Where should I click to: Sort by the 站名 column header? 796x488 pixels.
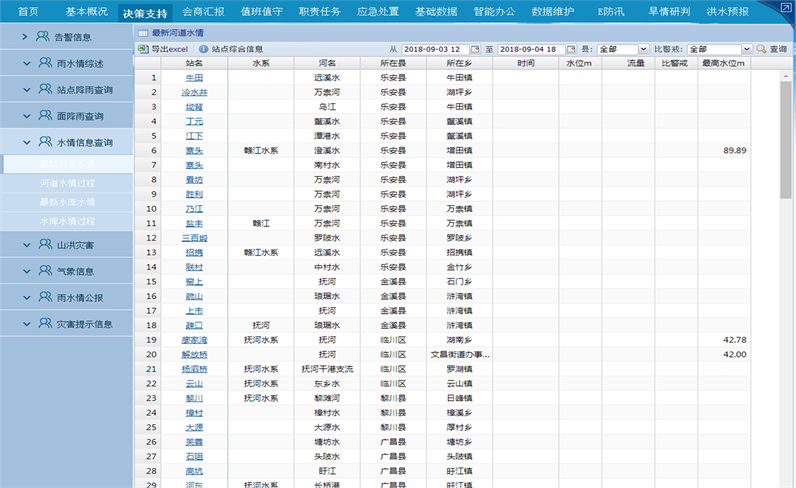[194, 63]
